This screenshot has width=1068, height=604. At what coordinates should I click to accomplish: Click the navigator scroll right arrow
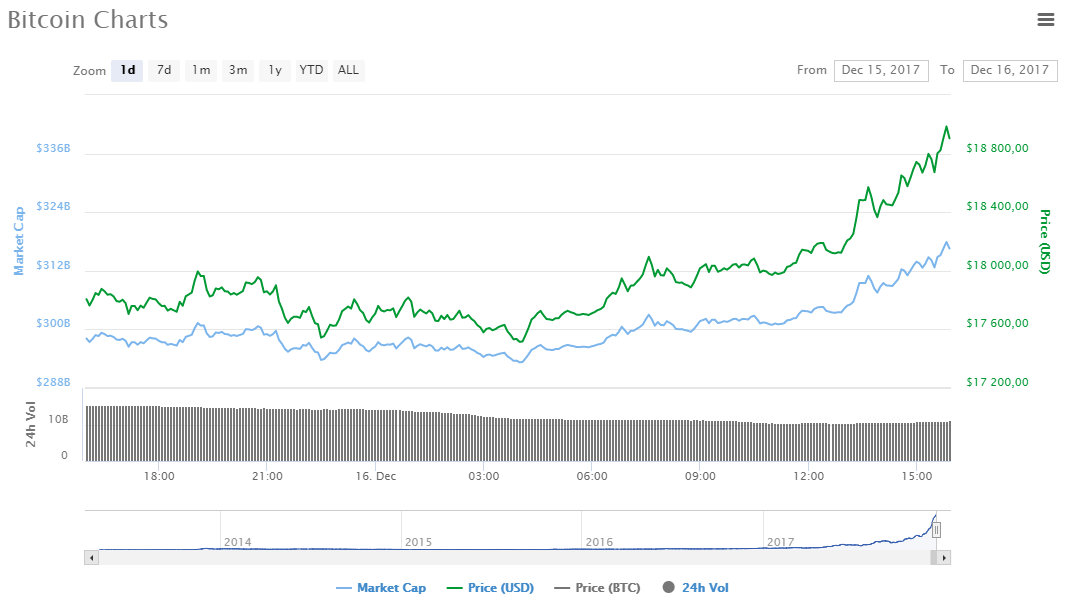pyautogui.click(x=944, y=557)
